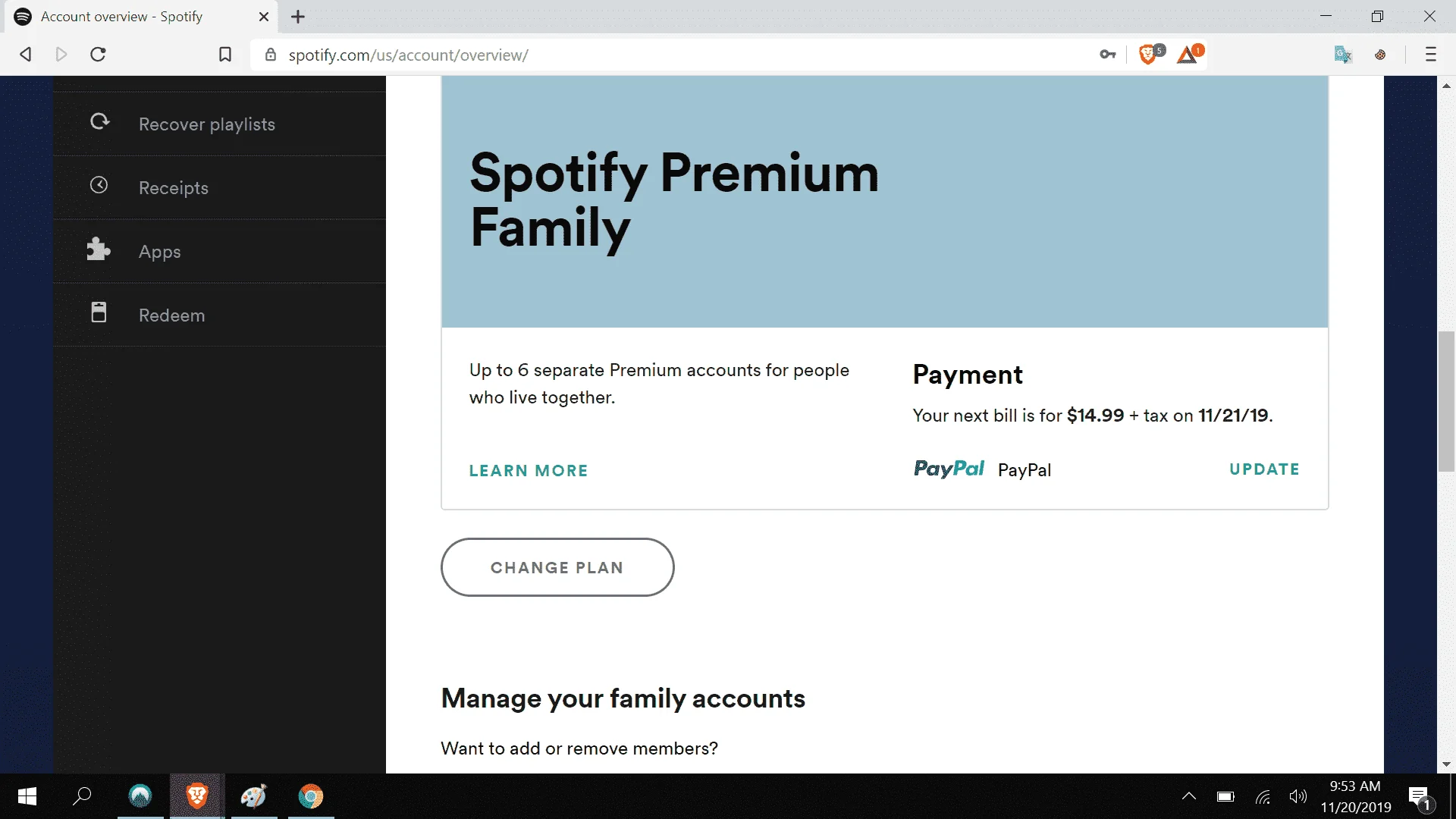The image size is (1456, 819).
Task: Go back to previous page
Action: click(26, 55)
